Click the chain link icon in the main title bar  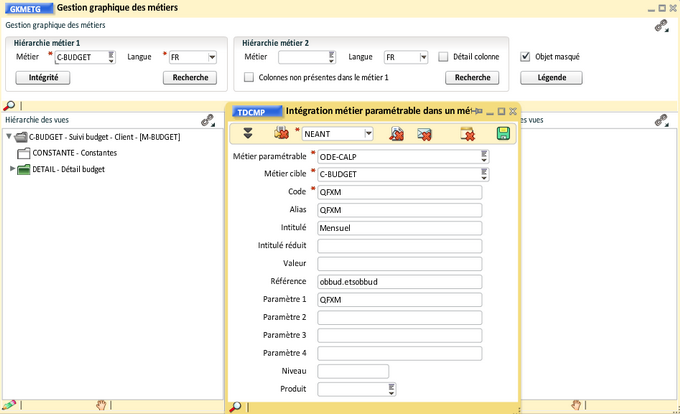coord(661,27)
